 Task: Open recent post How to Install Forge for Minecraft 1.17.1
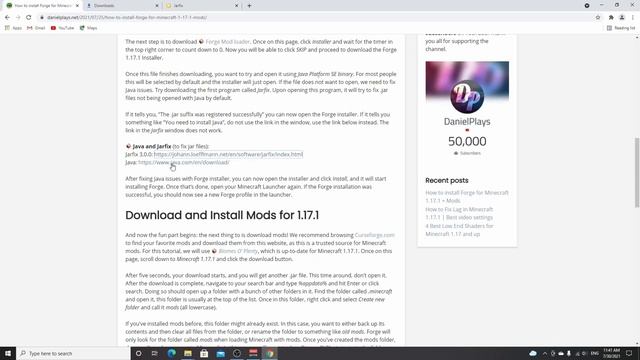(467, 196)
